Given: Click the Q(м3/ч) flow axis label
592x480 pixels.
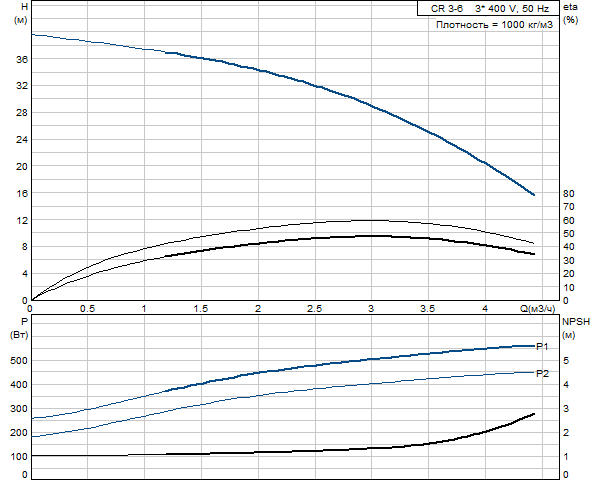Looking at the screenshot, I should pyautogui.click(x=538, y=309).
